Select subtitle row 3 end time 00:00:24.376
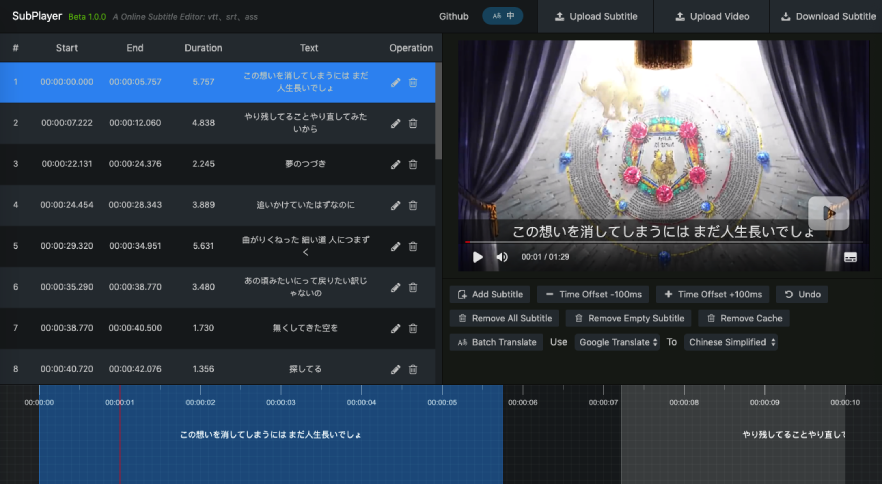The height and width of the screenshot is (484, 882). click(135, 164)
